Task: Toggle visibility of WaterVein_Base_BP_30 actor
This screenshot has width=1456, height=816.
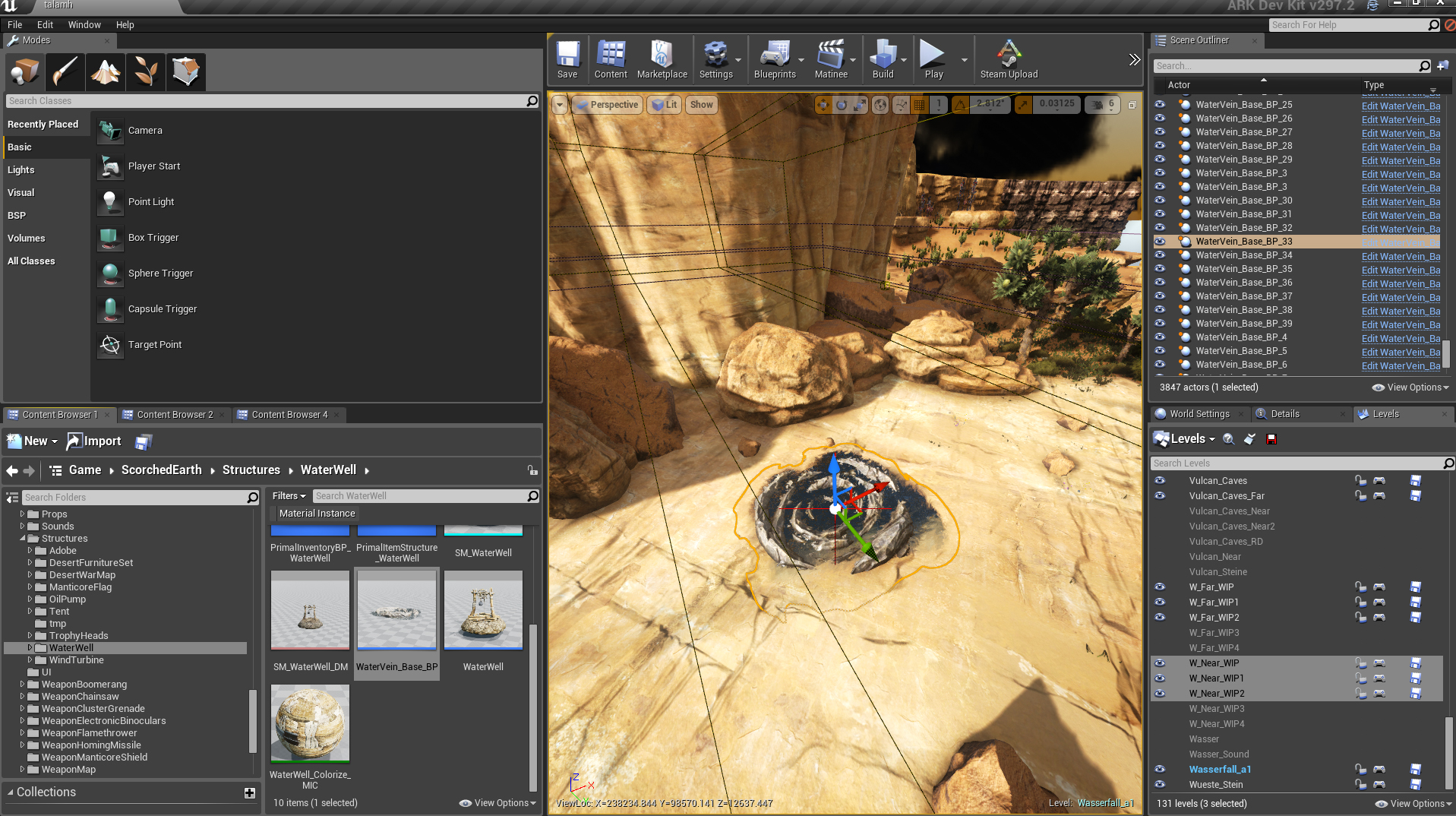Action: tap(1160, 201)
